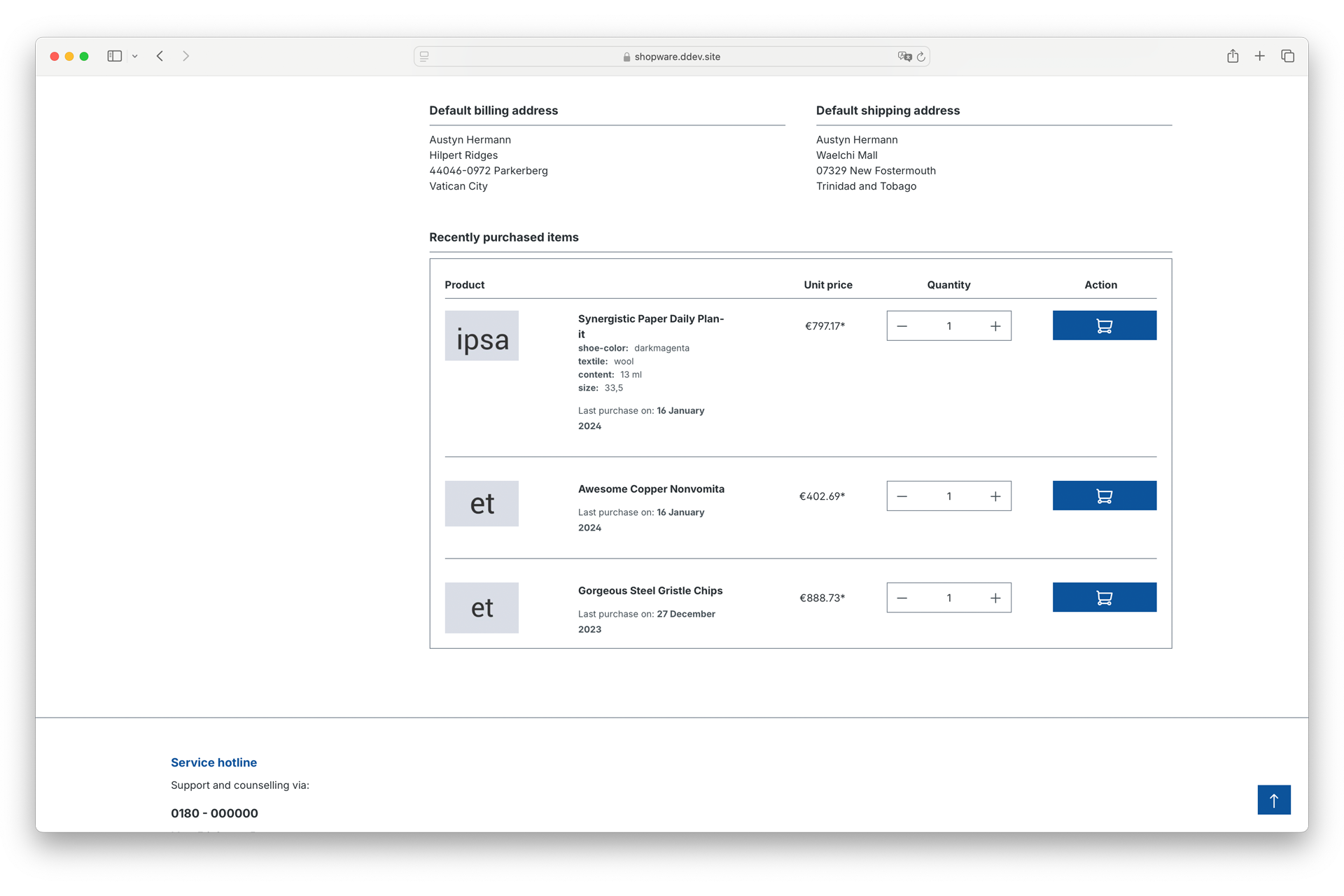Increase quantity of Gorgeous Steel Gristle Chips
This screenshot has height=896, width=1344.
click(995, 597)
